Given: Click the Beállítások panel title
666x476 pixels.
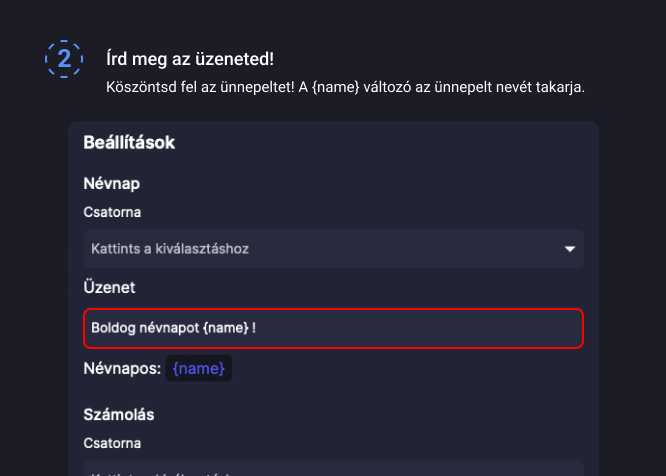Looking at the screenshot, I should [130, 143].
